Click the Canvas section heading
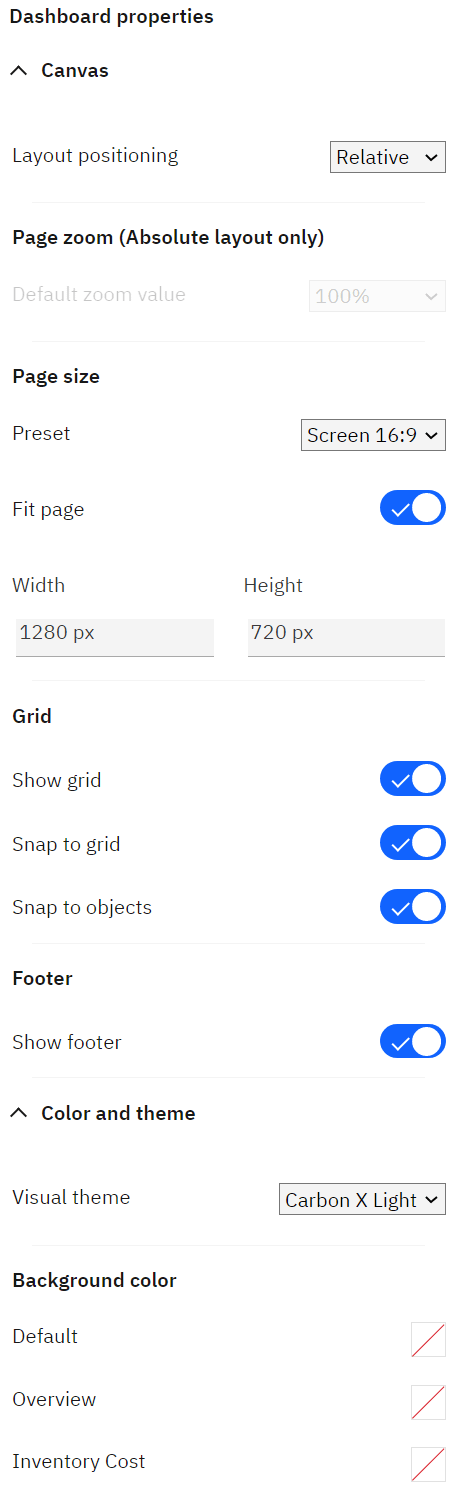Viewport: 452px width, 1491px height. (75, 71)
